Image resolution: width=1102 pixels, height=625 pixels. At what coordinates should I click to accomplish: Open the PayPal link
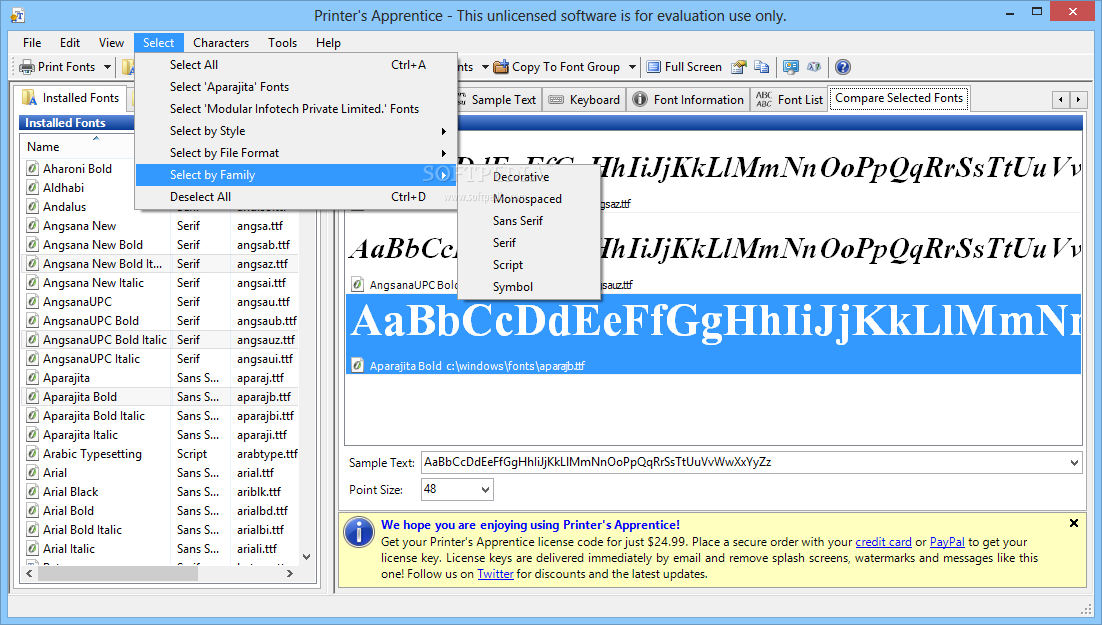pos(947,542)
